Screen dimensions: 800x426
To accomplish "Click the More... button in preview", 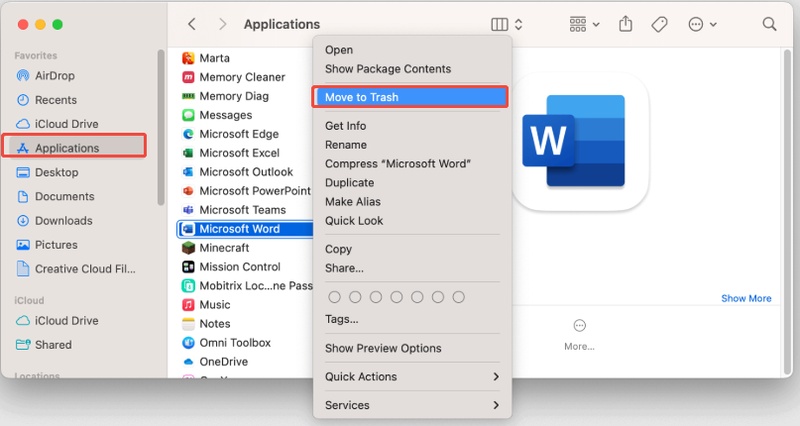I will click(580, 335).
